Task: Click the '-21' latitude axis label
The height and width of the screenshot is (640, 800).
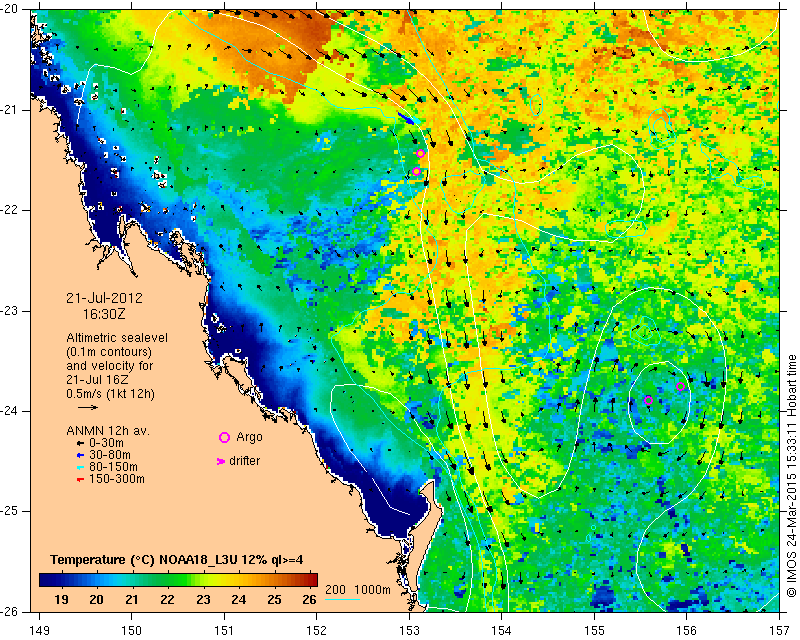Action: tap(10, 110)
